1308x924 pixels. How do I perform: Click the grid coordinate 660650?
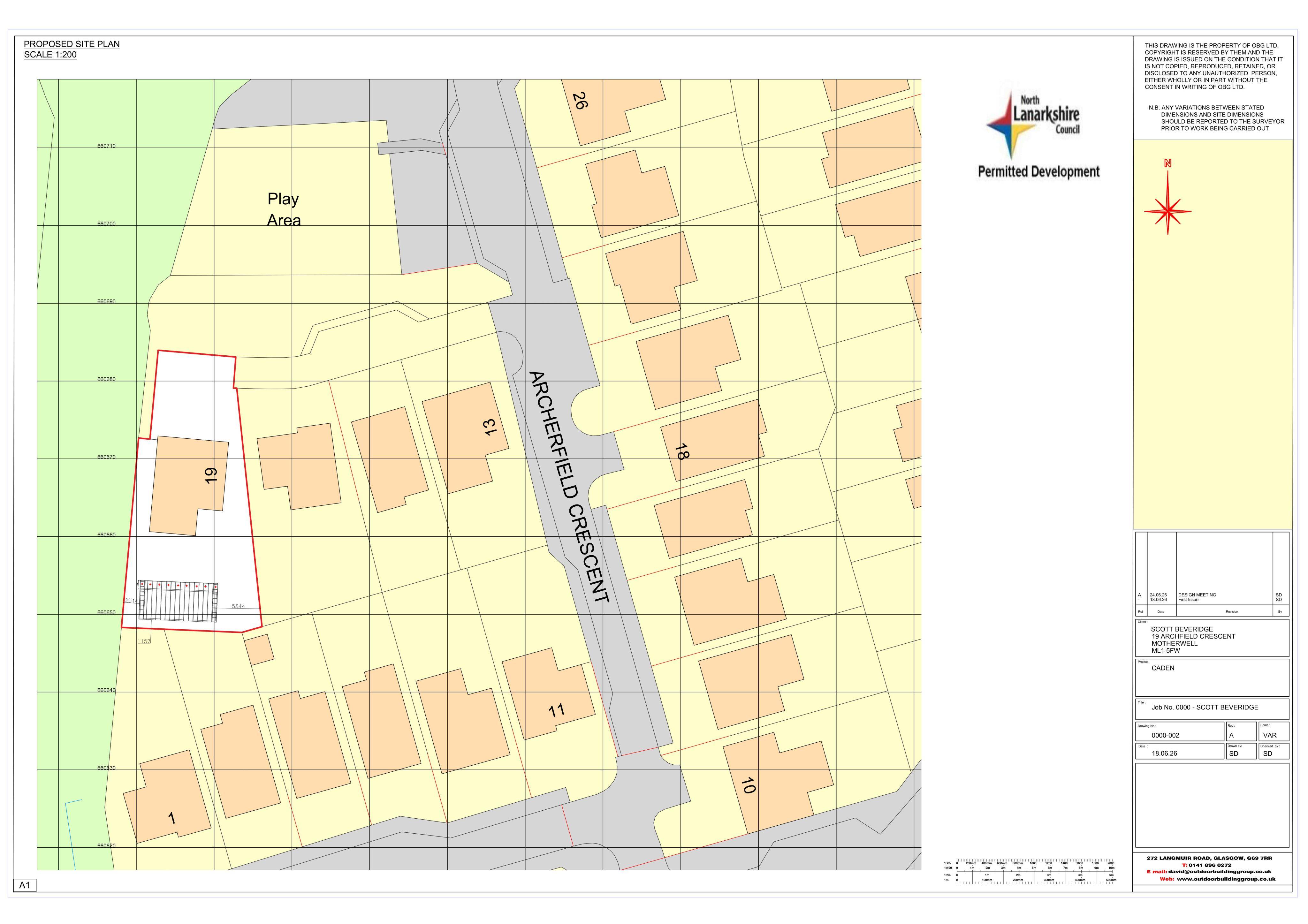click(x=106, y=612)
